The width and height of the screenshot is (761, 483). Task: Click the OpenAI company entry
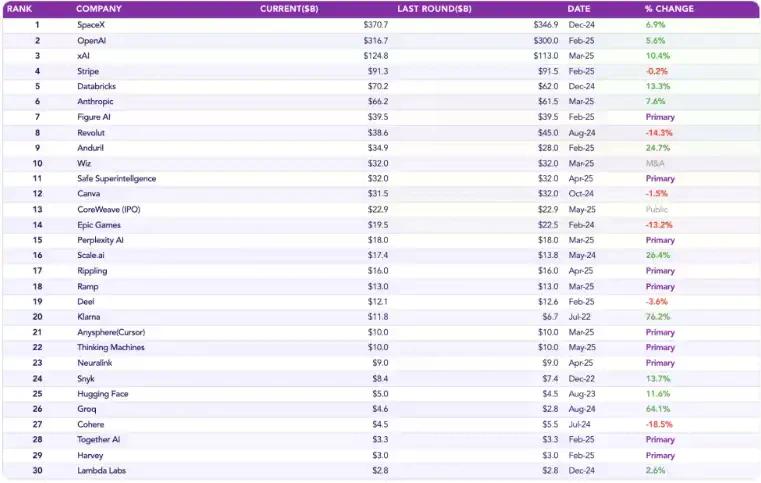click(92, 40)
